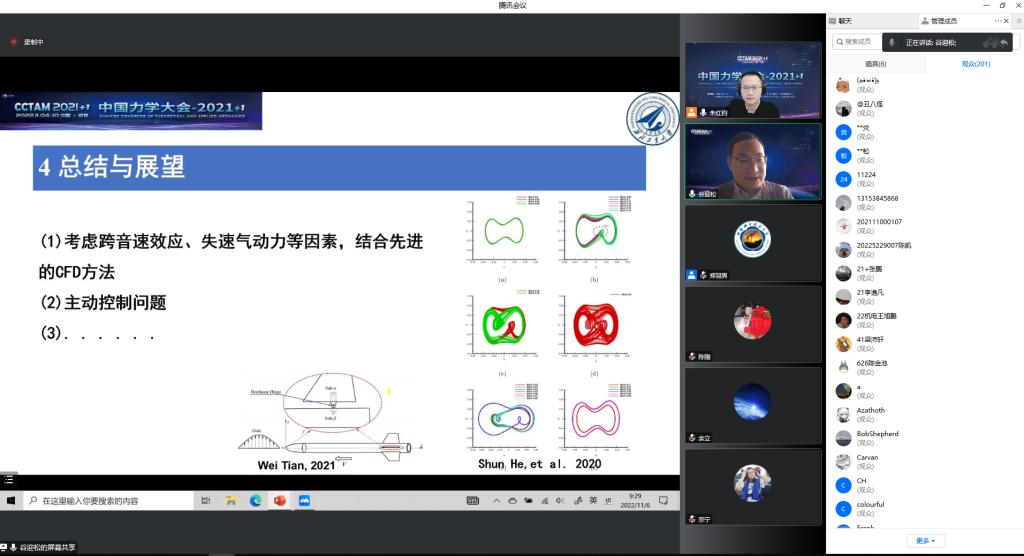Click the return arrow in the speaking banner
This screenshot has height=556, width=1024.
tap(1003, 43)
